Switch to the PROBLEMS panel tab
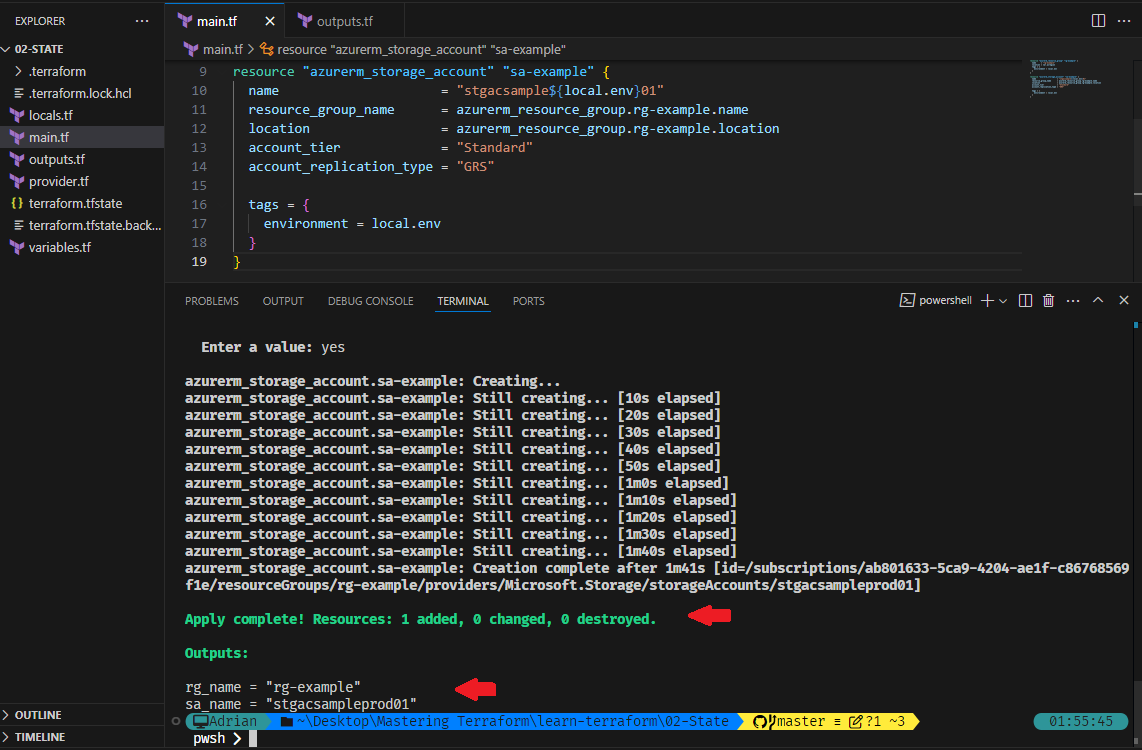Screen dimensions: 1142x750 click(211, 301)
